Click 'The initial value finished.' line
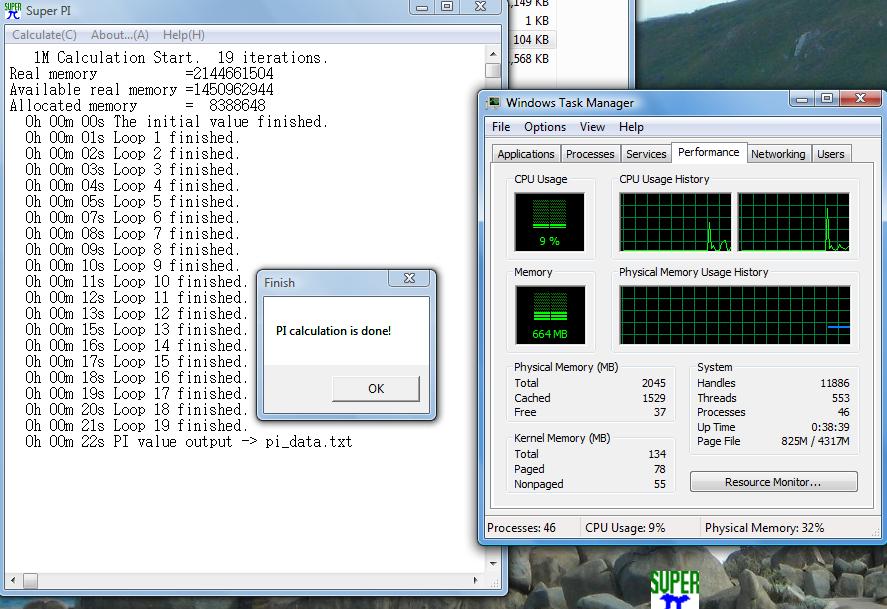The width and height of the screenshot is (887, 609). tap(176, 122)
